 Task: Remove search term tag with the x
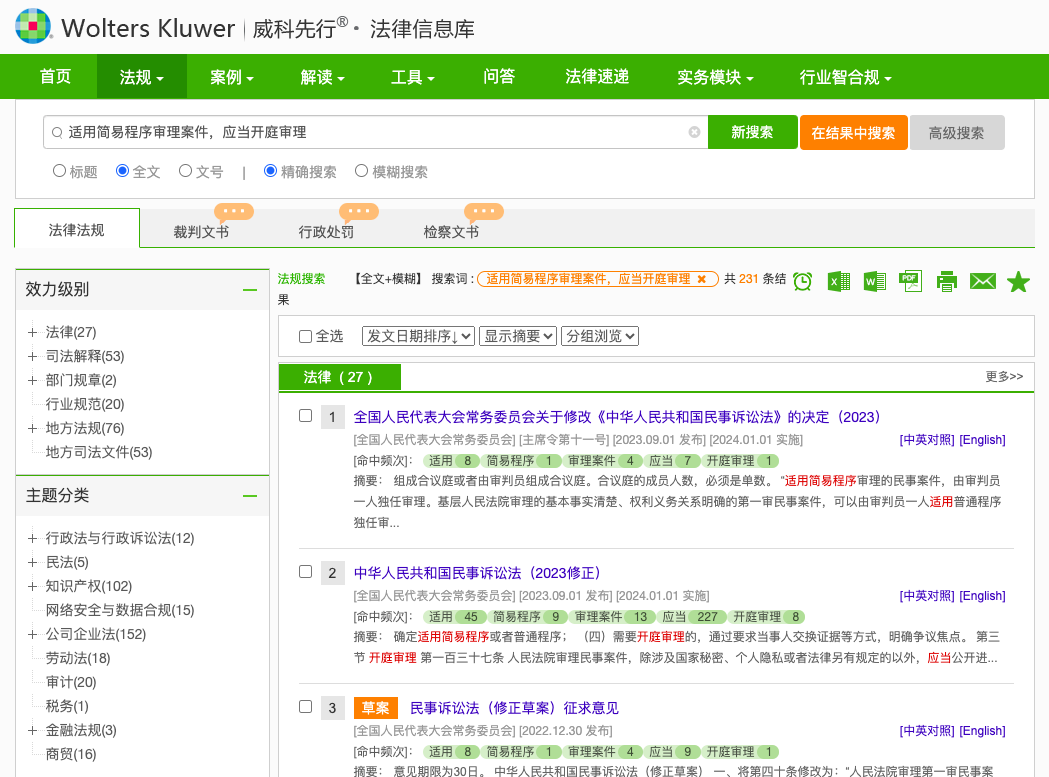702,279
